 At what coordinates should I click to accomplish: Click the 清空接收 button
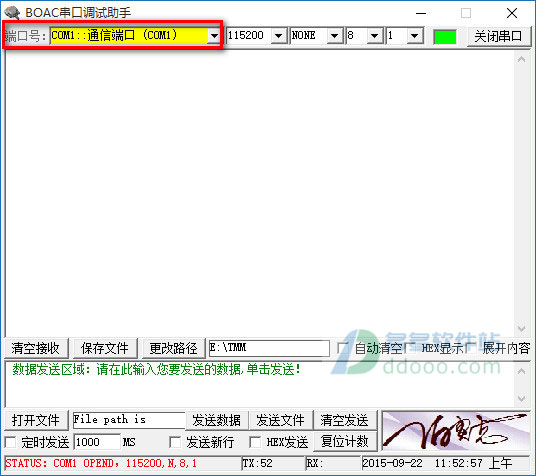[x=36, y=348]
